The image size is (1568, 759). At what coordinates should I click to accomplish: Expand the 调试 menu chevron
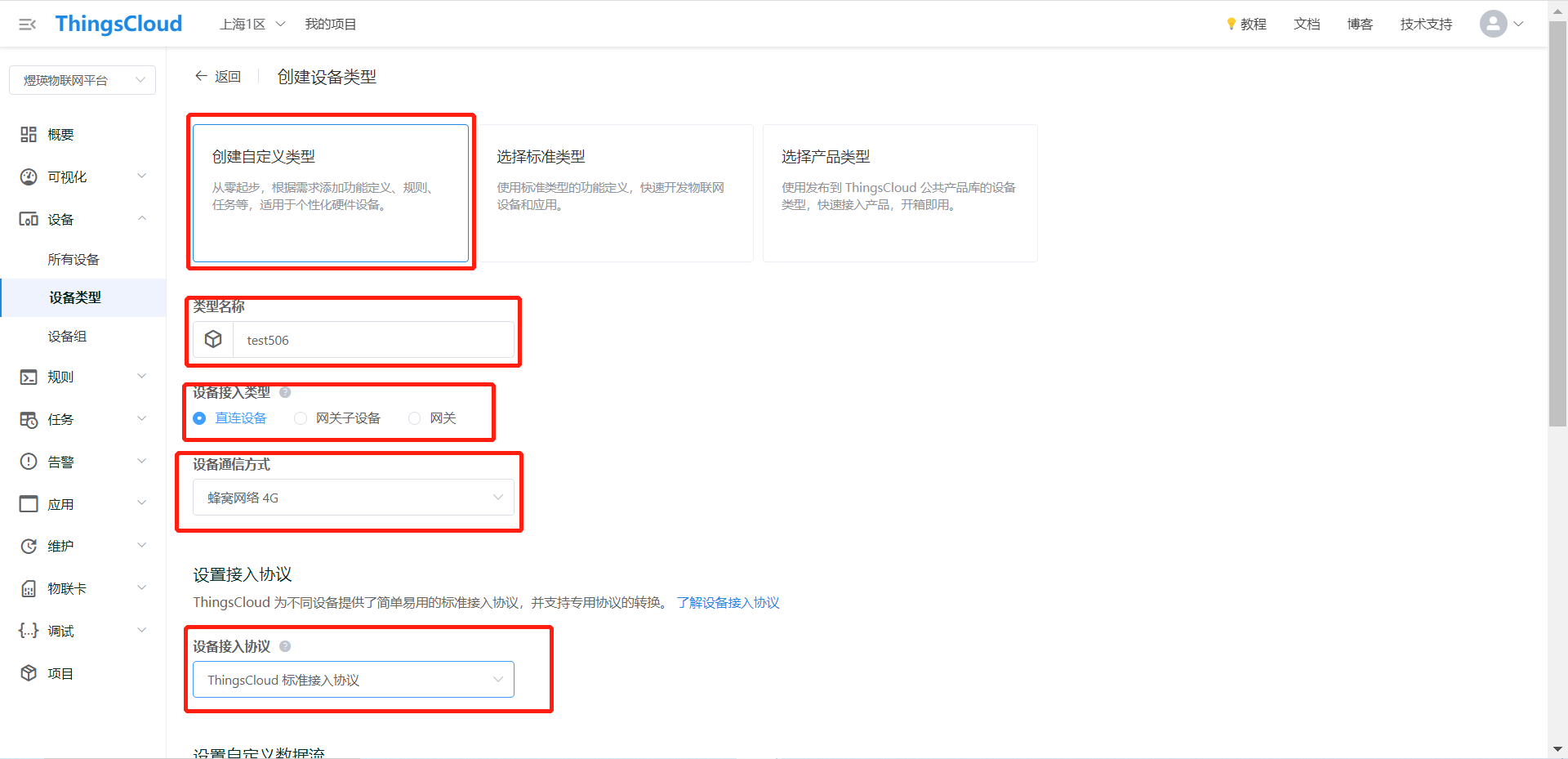[x=142, y=630]
